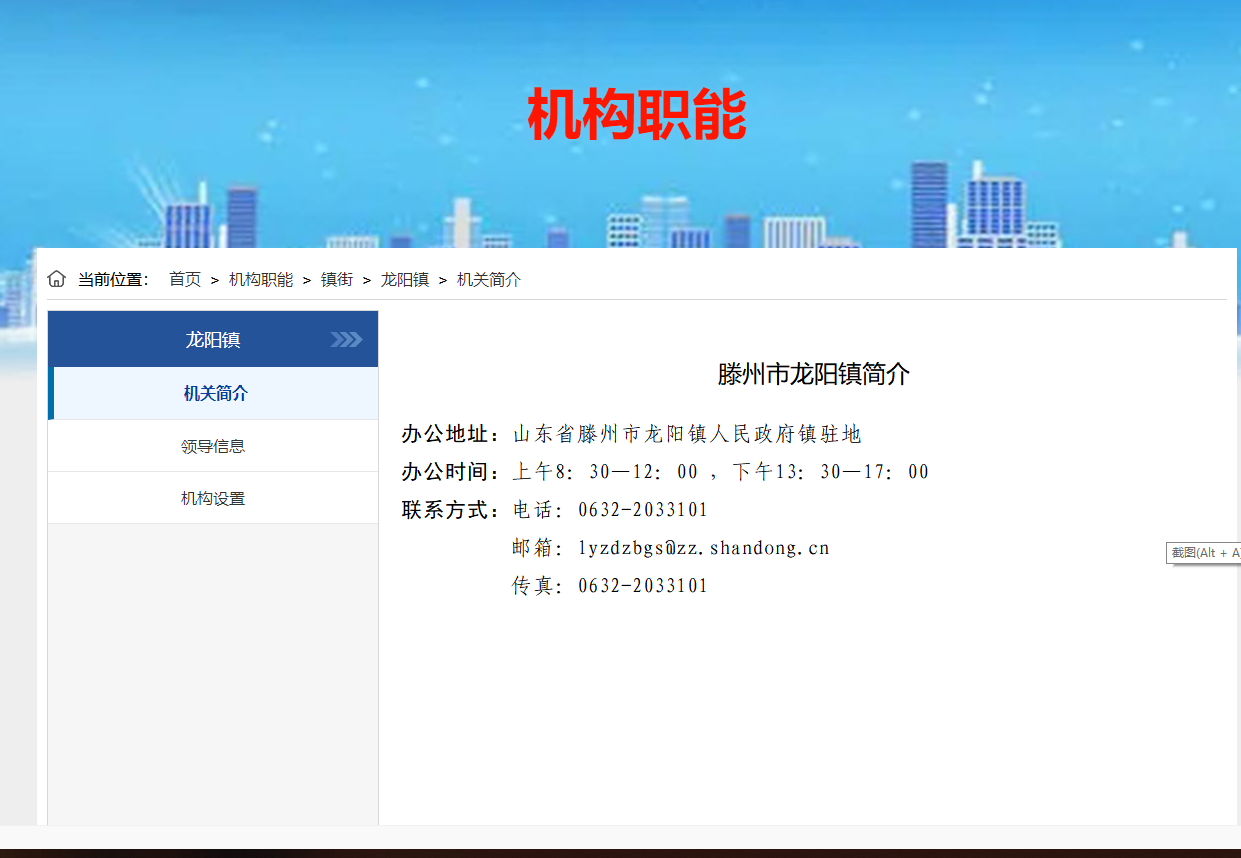1241x858 pixels.
Task: Click the 当前位置 label
Action: point(113,280)
